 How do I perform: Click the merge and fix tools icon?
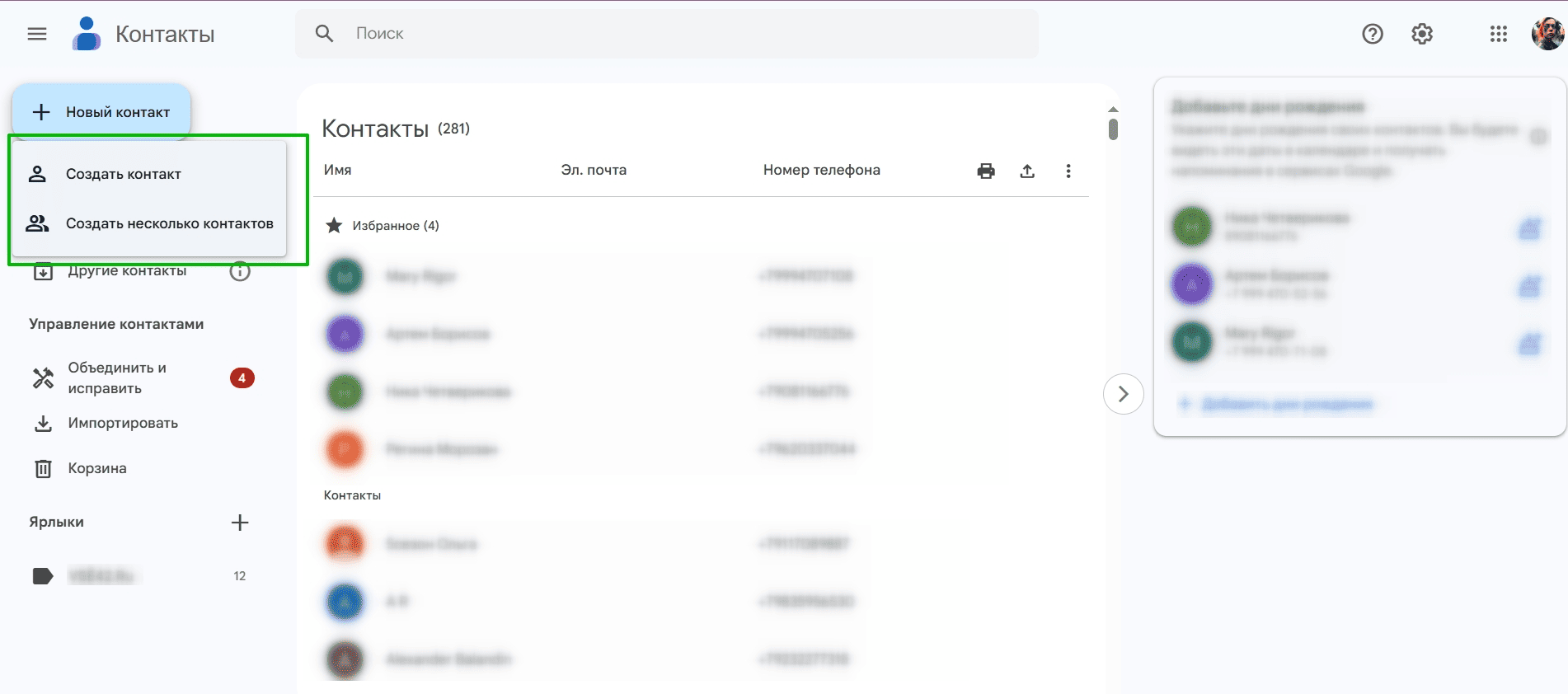tap(43, 378)
